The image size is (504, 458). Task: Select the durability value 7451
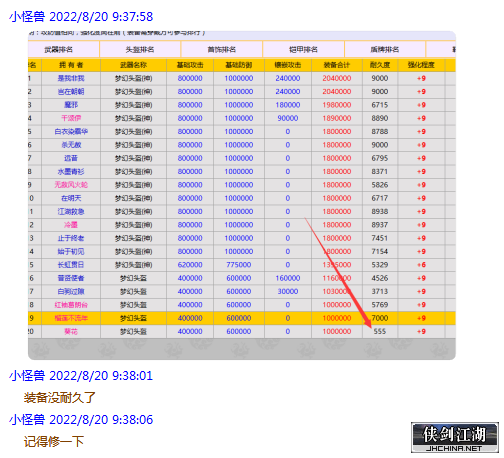click(x=380, y=238)
